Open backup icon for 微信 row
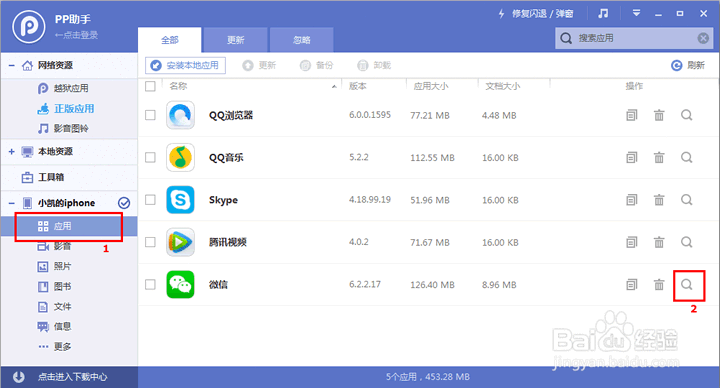The height and width of the screenshot is (388, 720). (632, 285)
